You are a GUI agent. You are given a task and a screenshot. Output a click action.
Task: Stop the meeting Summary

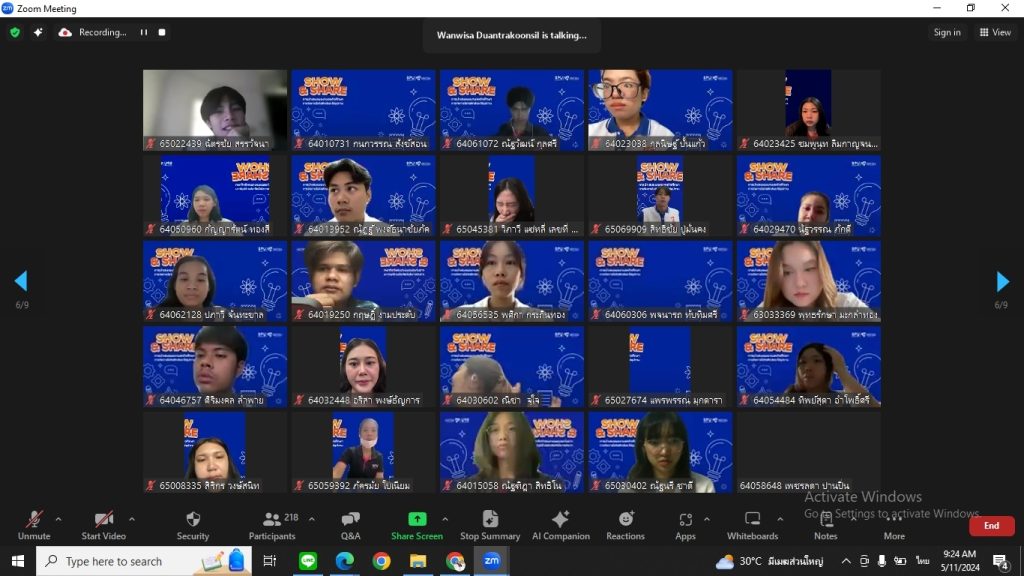point(490,526)
